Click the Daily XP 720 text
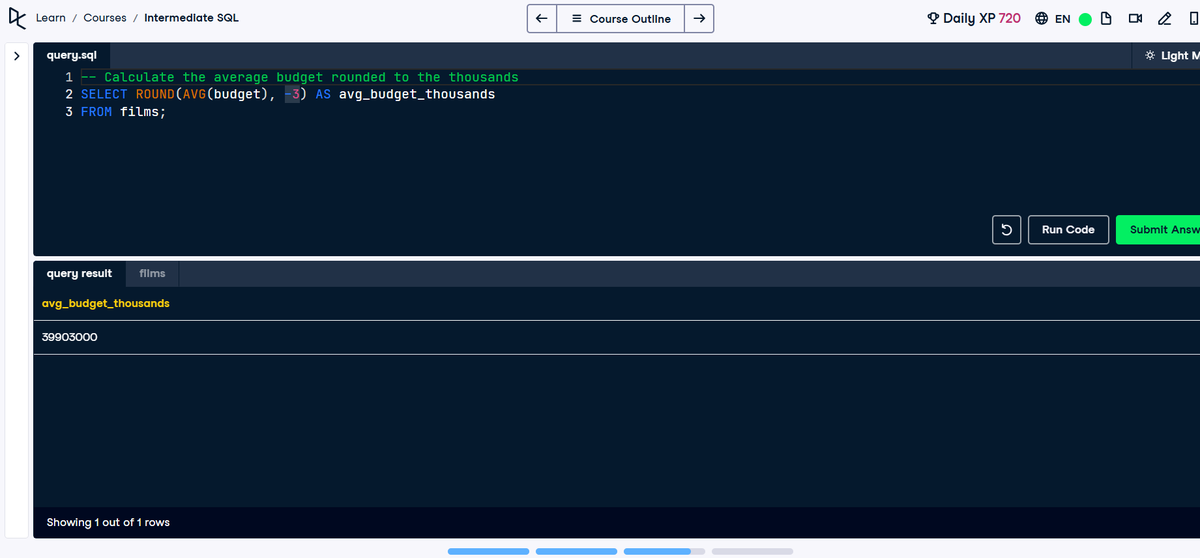1200x558 pixels. click(x=982, y=18)
